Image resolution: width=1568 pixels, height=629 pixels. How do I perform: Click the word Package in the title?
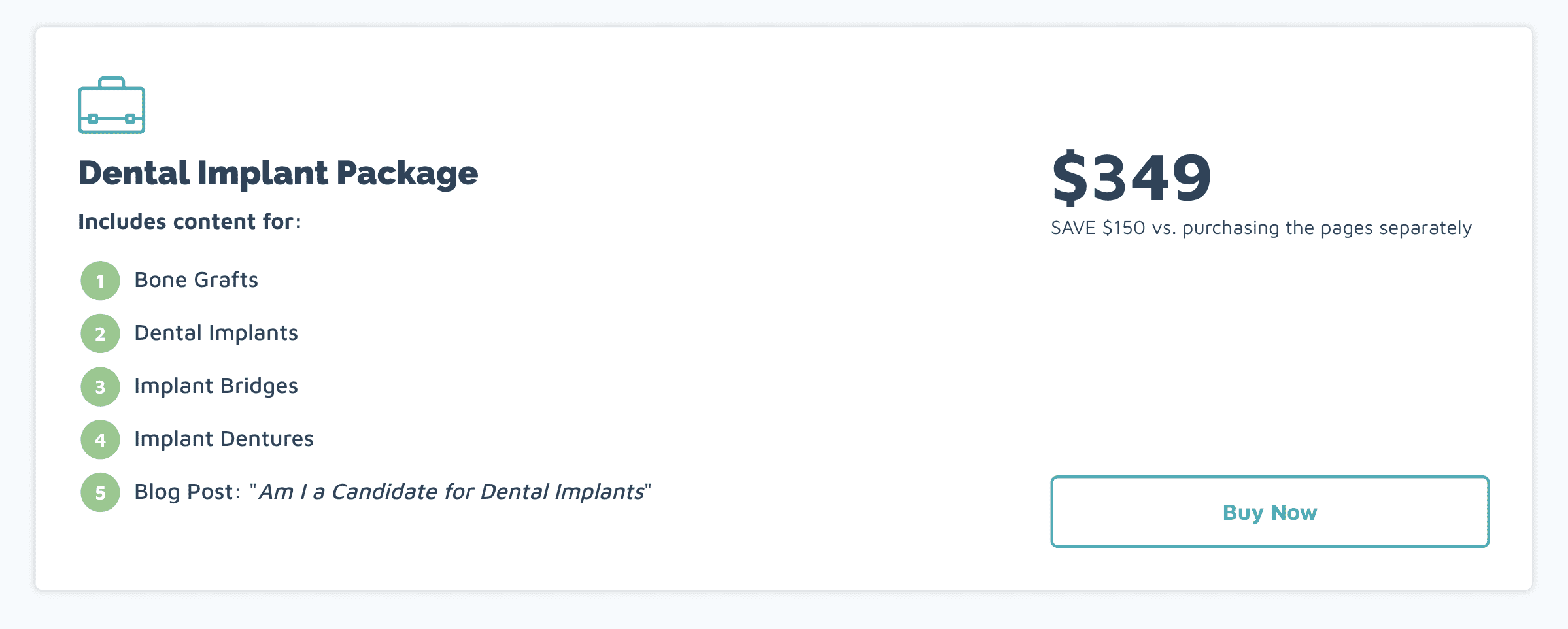pos(407,174)
